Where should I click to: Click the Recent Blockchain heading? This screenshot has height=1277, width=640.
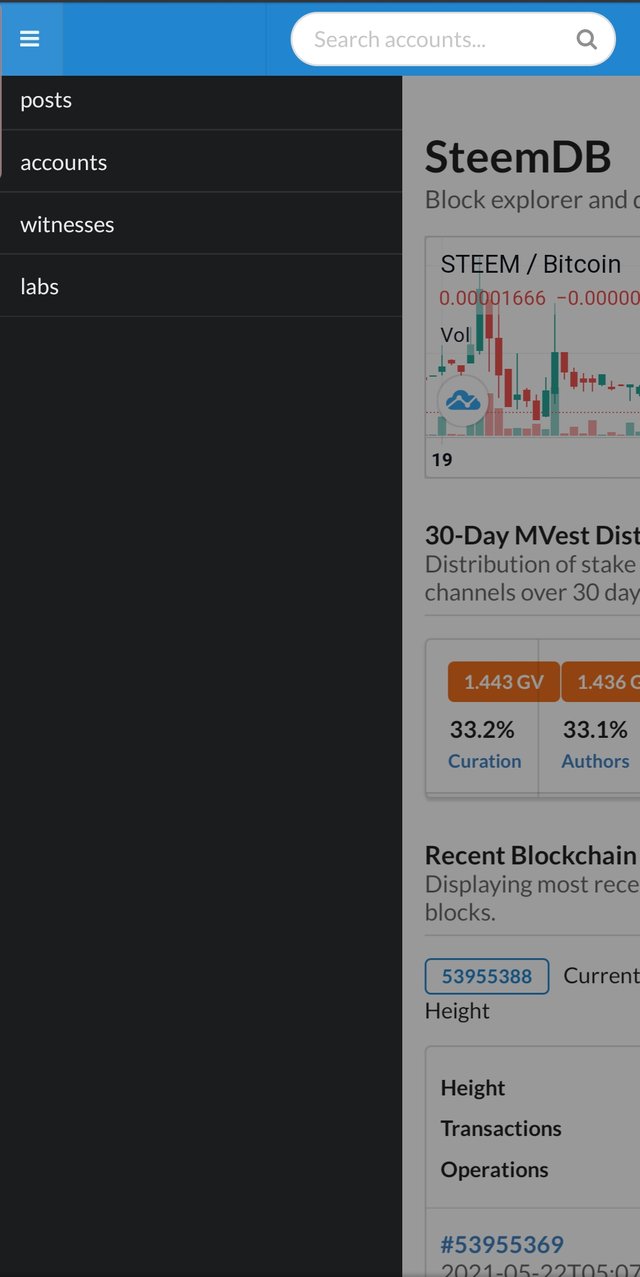click(530, 855)
